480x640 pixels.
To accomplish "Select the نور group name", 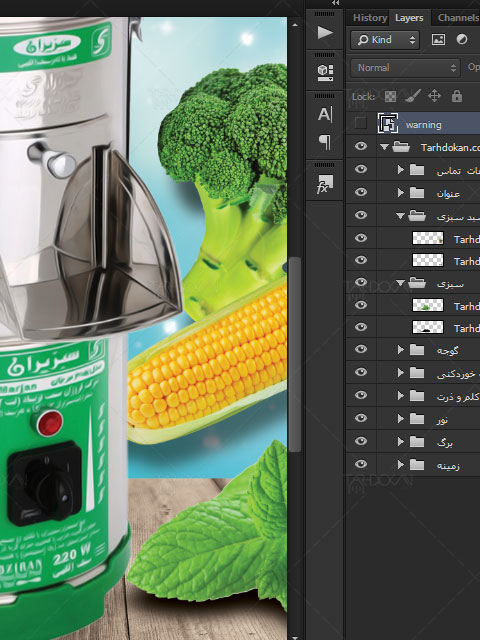I will pos(442,419).
